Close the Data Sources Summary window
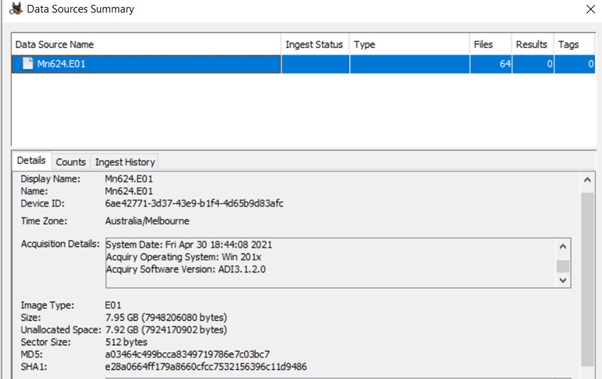The image size is (602, 379). [590, 9]
